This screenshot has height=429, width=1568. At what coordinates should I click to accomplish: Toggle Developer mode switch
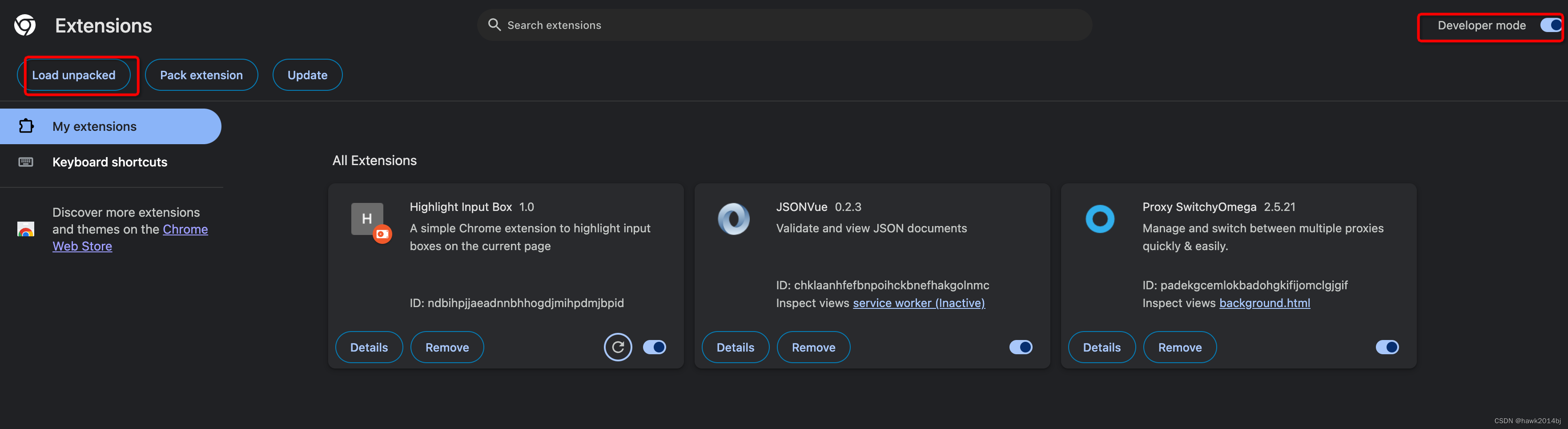(1550, 25)
